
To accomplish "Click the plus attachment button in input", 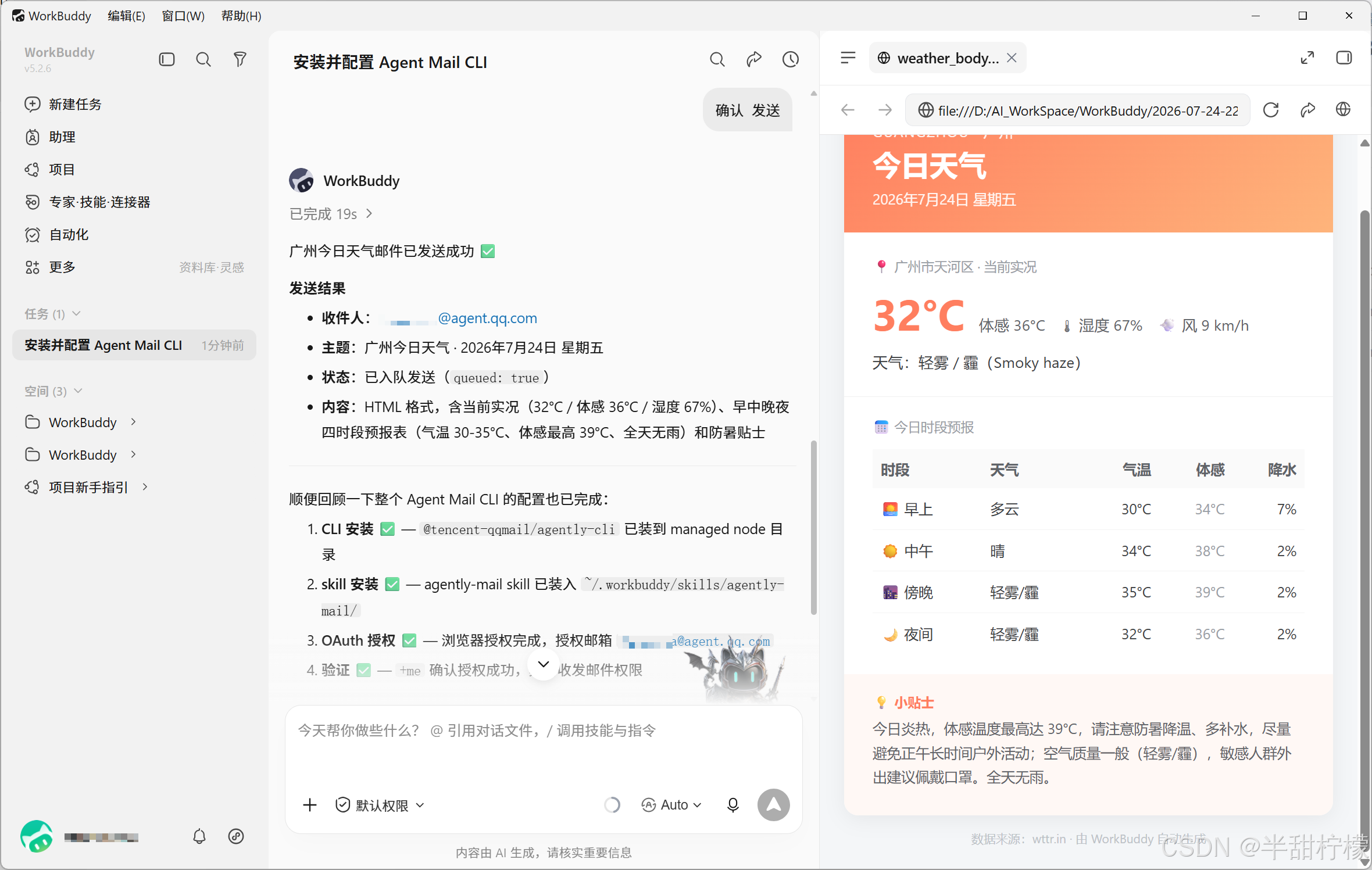I will coord(310,805).
